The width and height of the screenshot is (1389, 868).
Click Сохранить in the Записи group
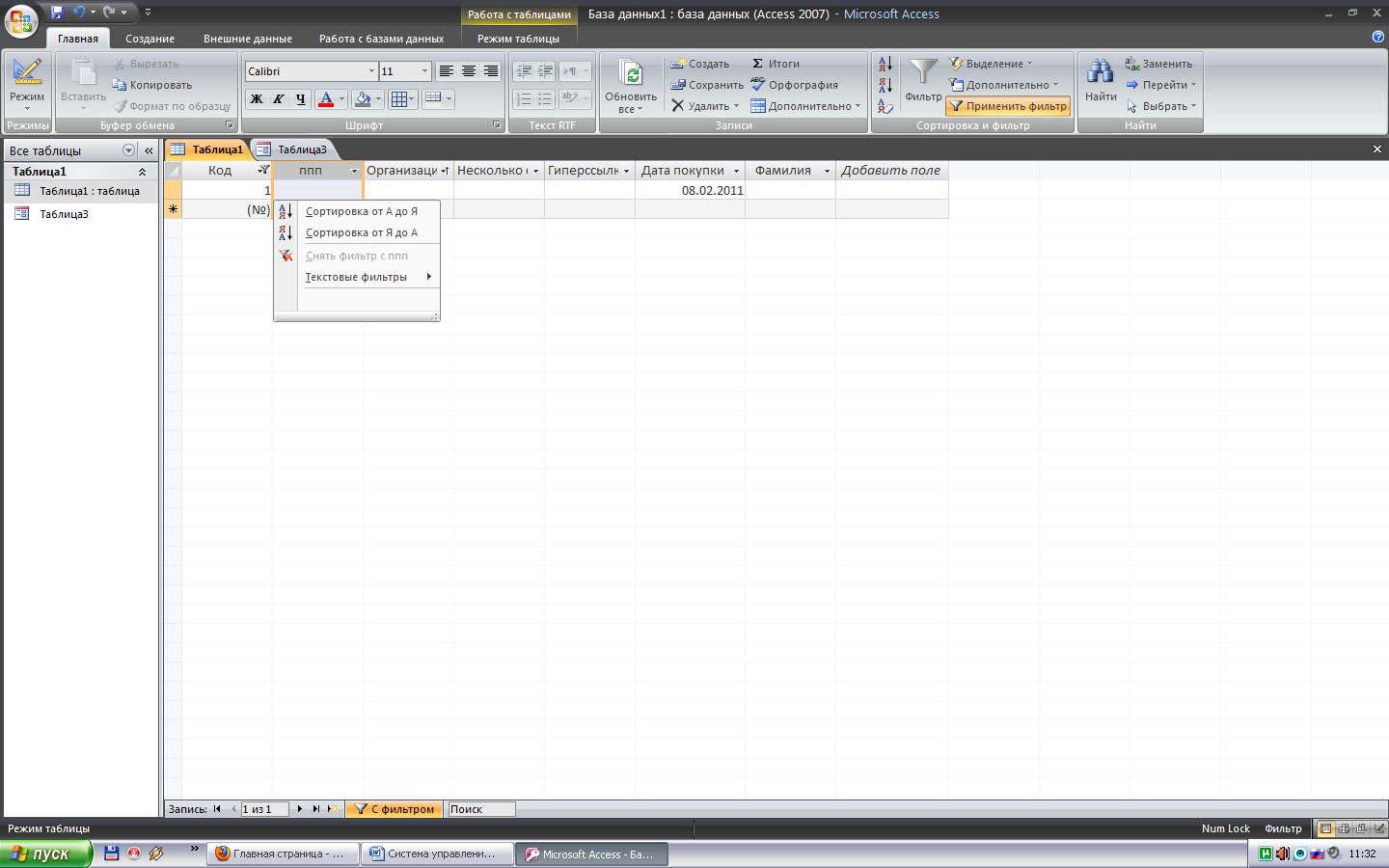pos(707,85)
